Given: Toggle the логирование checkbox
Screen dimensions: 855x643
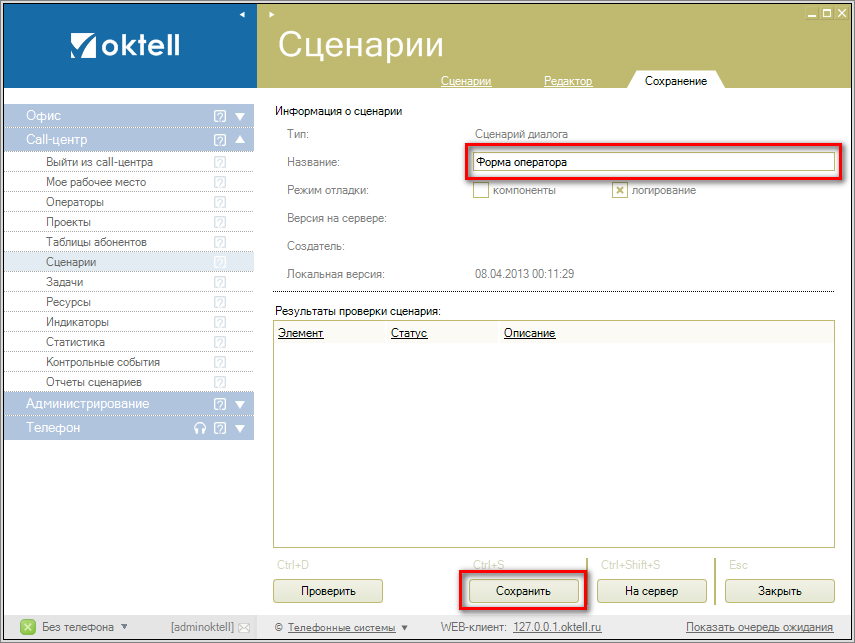Looking at the screenshot, I should pyautogui.click(x=620, y=190).
